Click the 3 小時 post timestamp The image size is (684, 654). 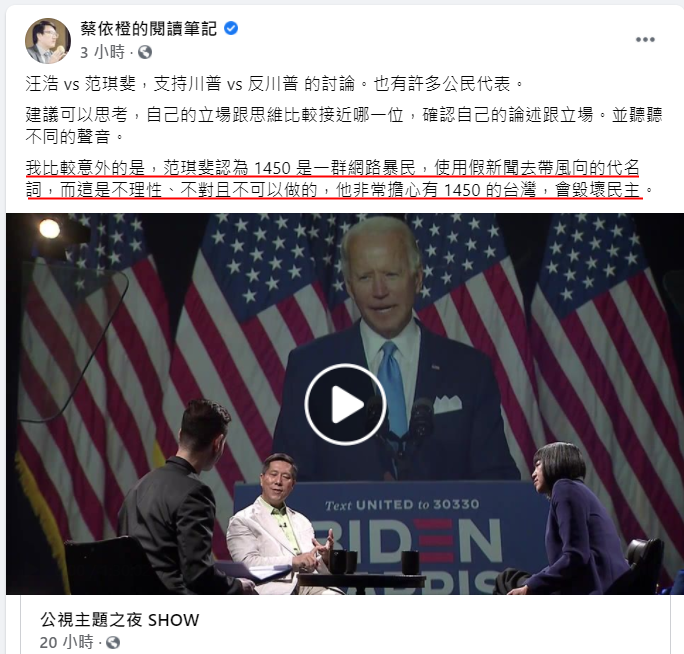click(103, 53)
